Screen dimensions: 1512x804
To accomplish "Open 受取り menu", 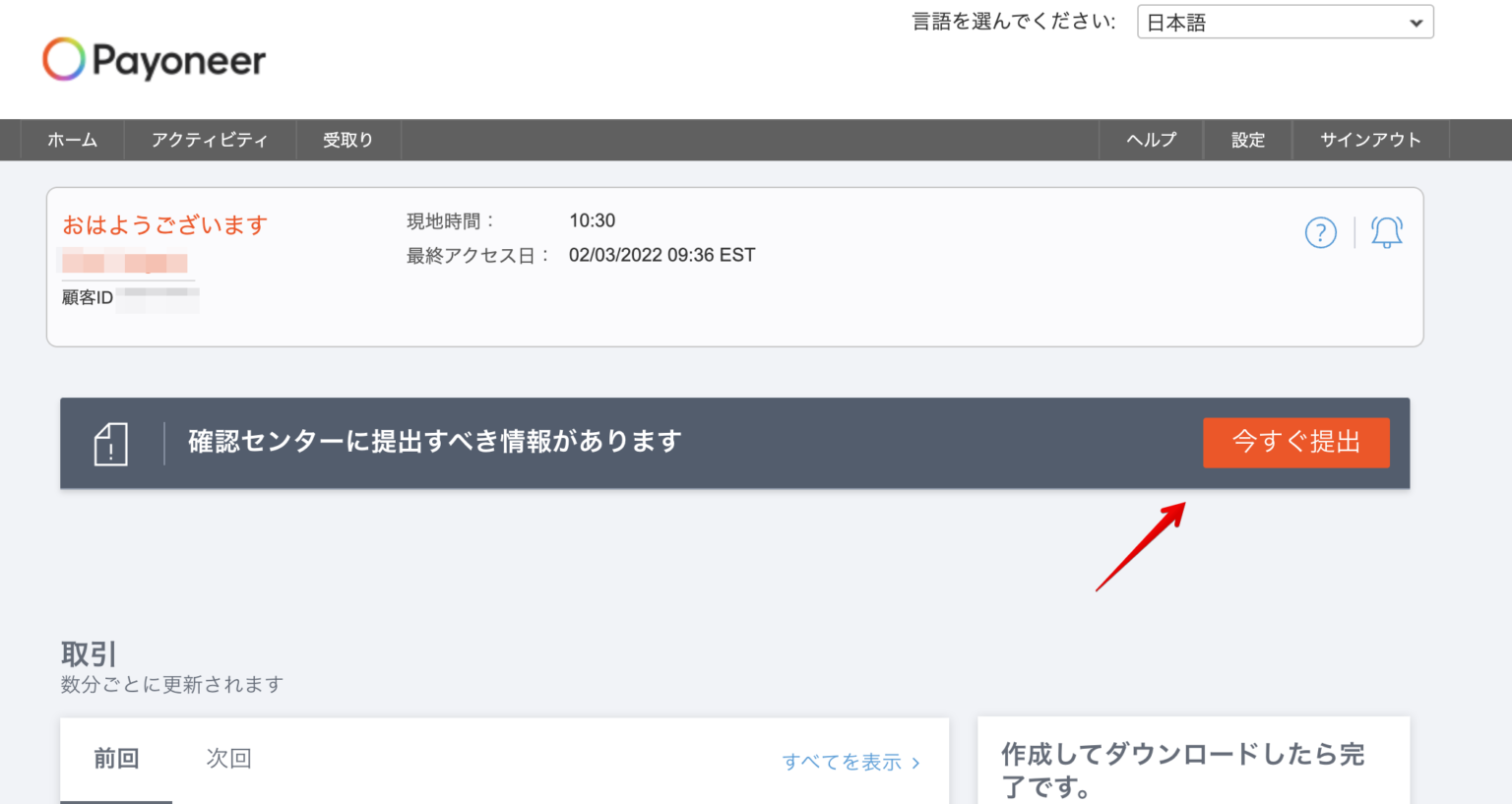I will click(348, 140).
